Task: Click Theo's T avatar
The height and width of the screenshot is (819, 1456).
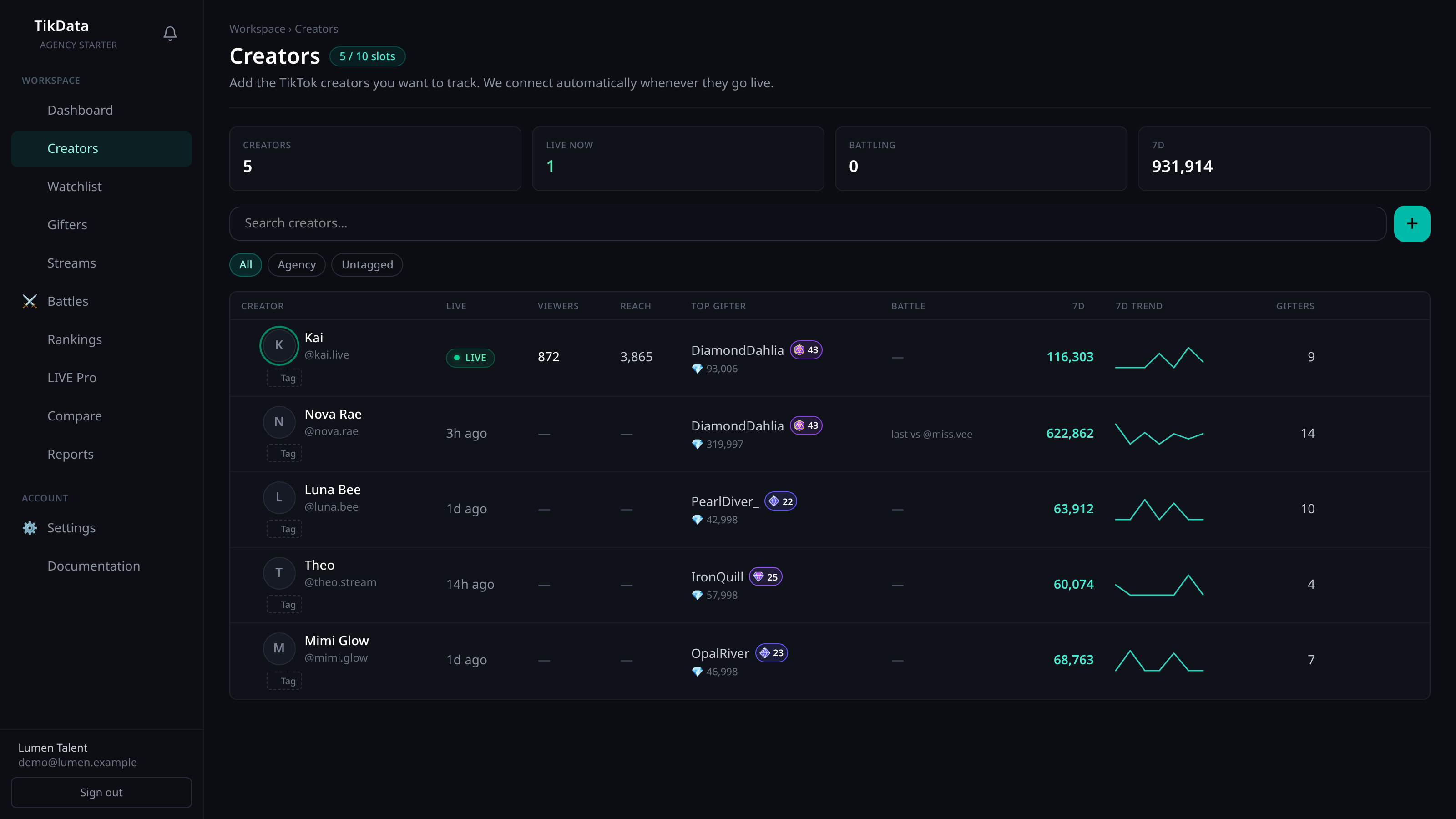Action: tap(279, 573)
